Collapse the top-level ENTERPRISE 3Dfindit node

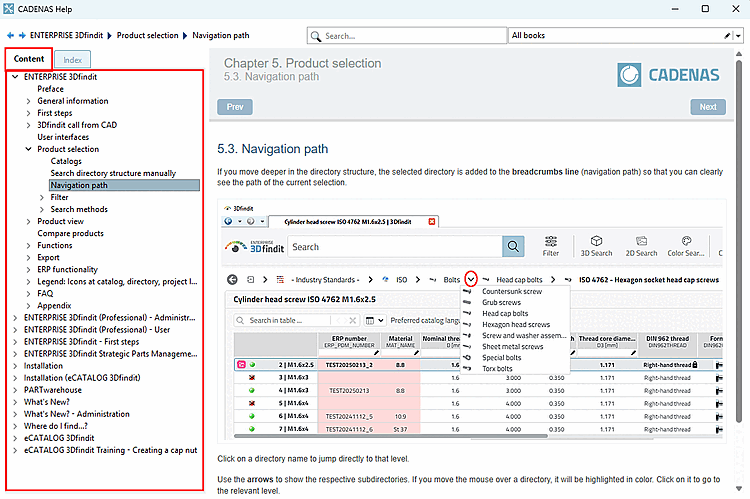pos(15,77)
